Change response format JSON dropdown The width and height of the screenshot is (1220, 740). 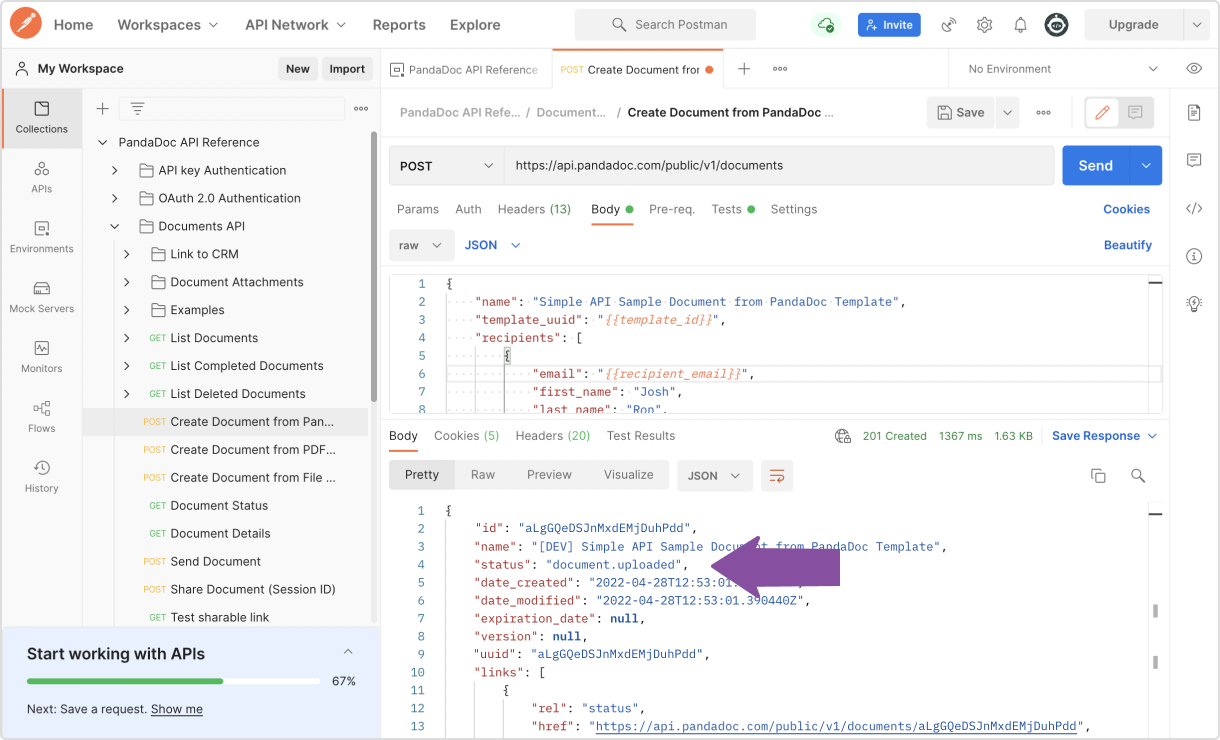[x=715, y=476]
